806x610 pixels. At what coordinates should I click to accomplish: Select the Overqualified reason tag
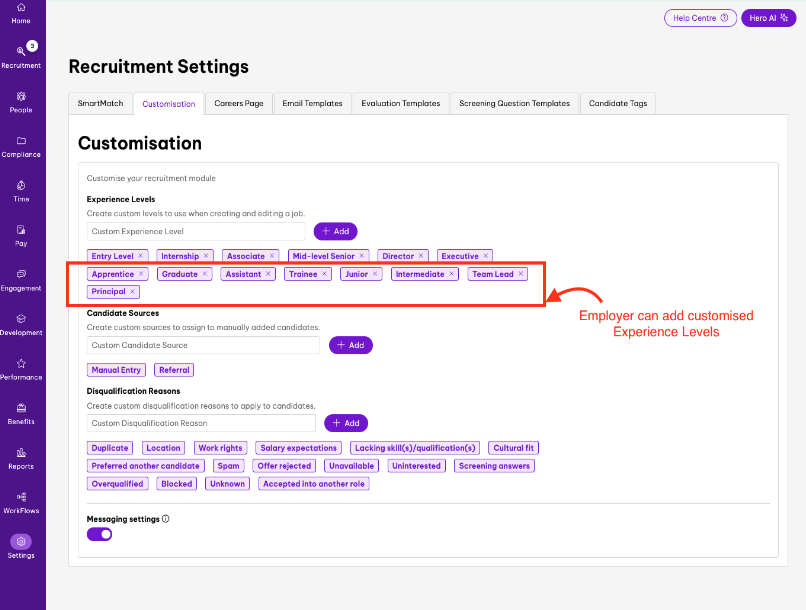[117, 484]
